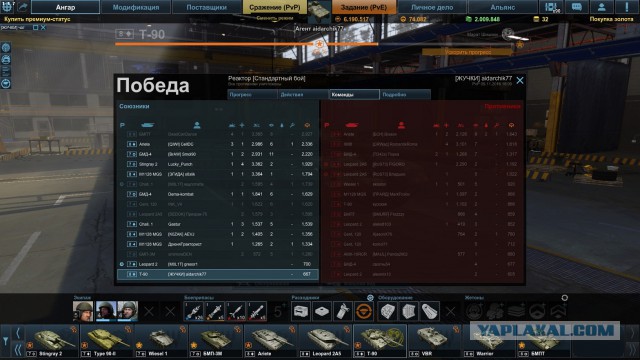Select the aidarchik77 T-90 row in allies
640x360 pixels.
coord(218,274)
